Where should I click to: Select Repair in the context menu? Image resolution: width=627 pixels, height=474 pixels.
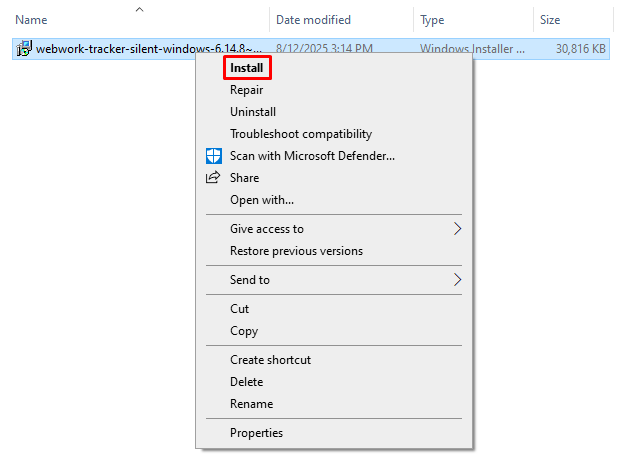pyautogui.click(x=246, y=90)
